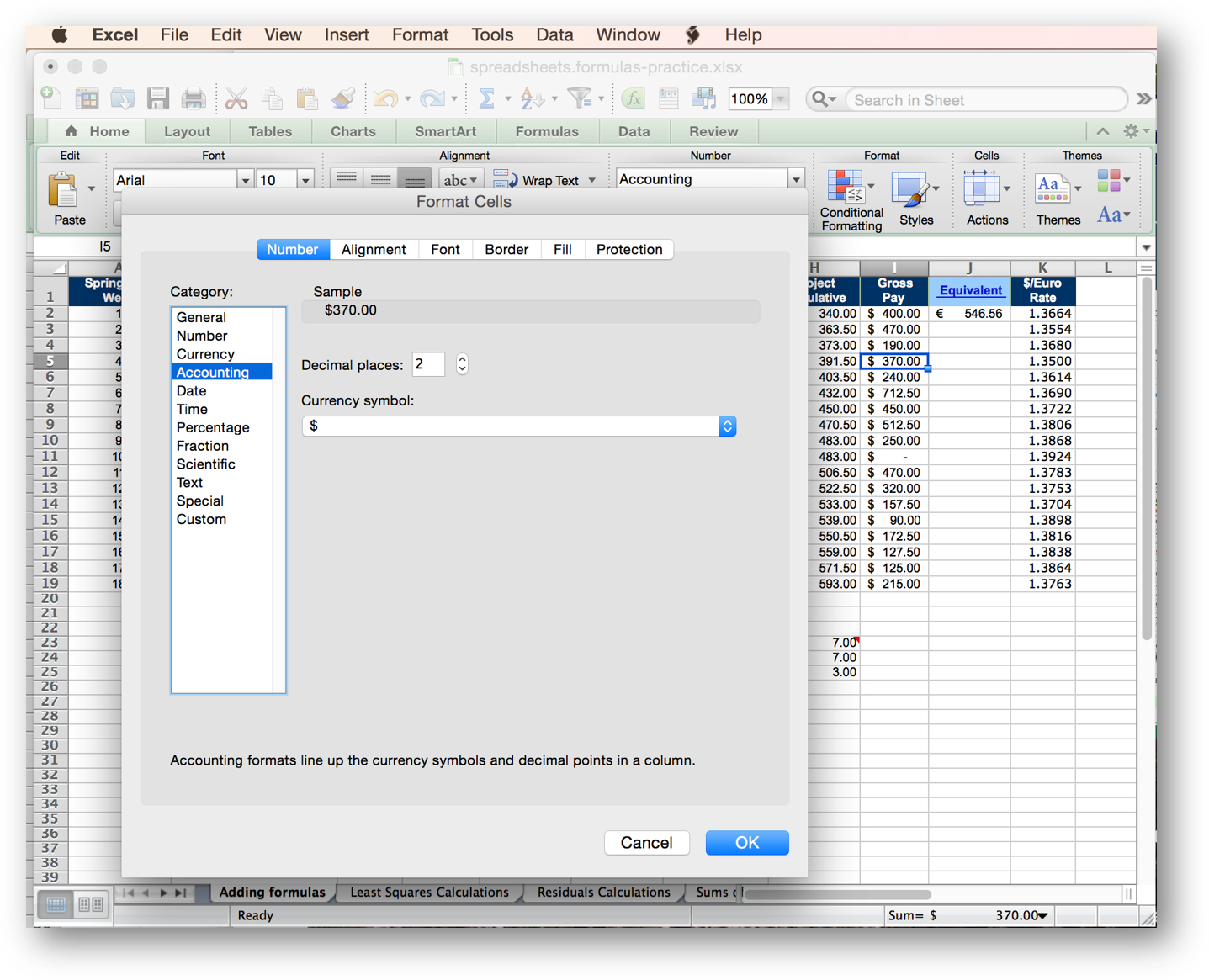The width and height of the screenshot is (1209, 980).
Task: Collapse the ribbon with the chevron arrow
Action: [1102, 131]
